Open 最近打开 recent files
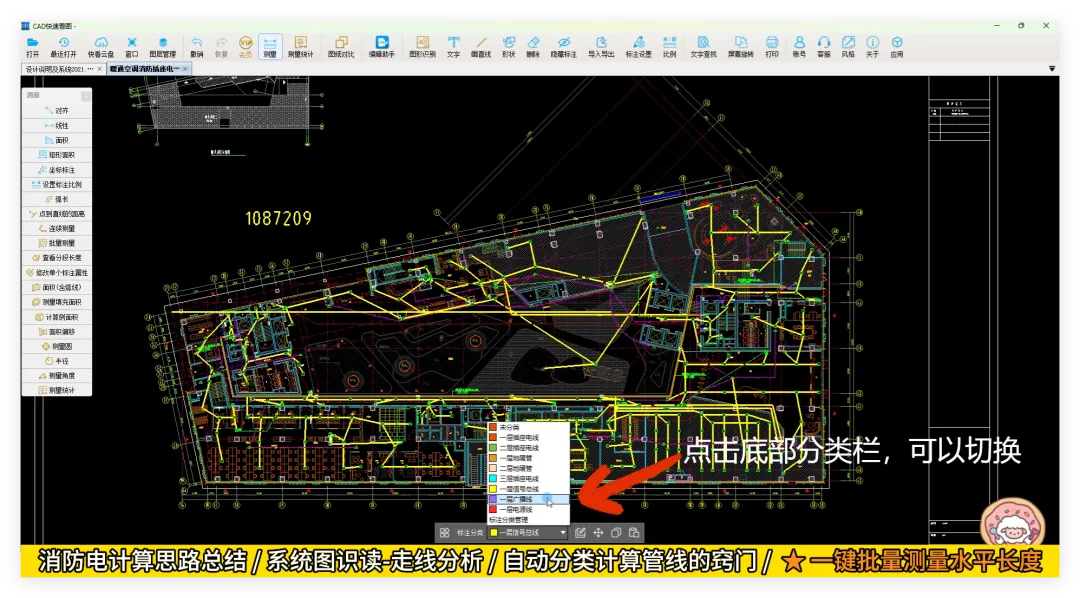Screen dimensions: 1080x598 tap(63, 47)
